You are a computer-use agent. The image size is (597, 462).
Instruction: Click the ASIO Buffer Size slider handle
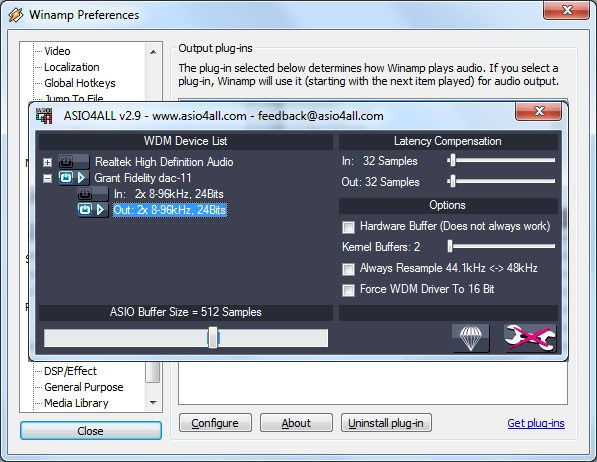[213, 337]
